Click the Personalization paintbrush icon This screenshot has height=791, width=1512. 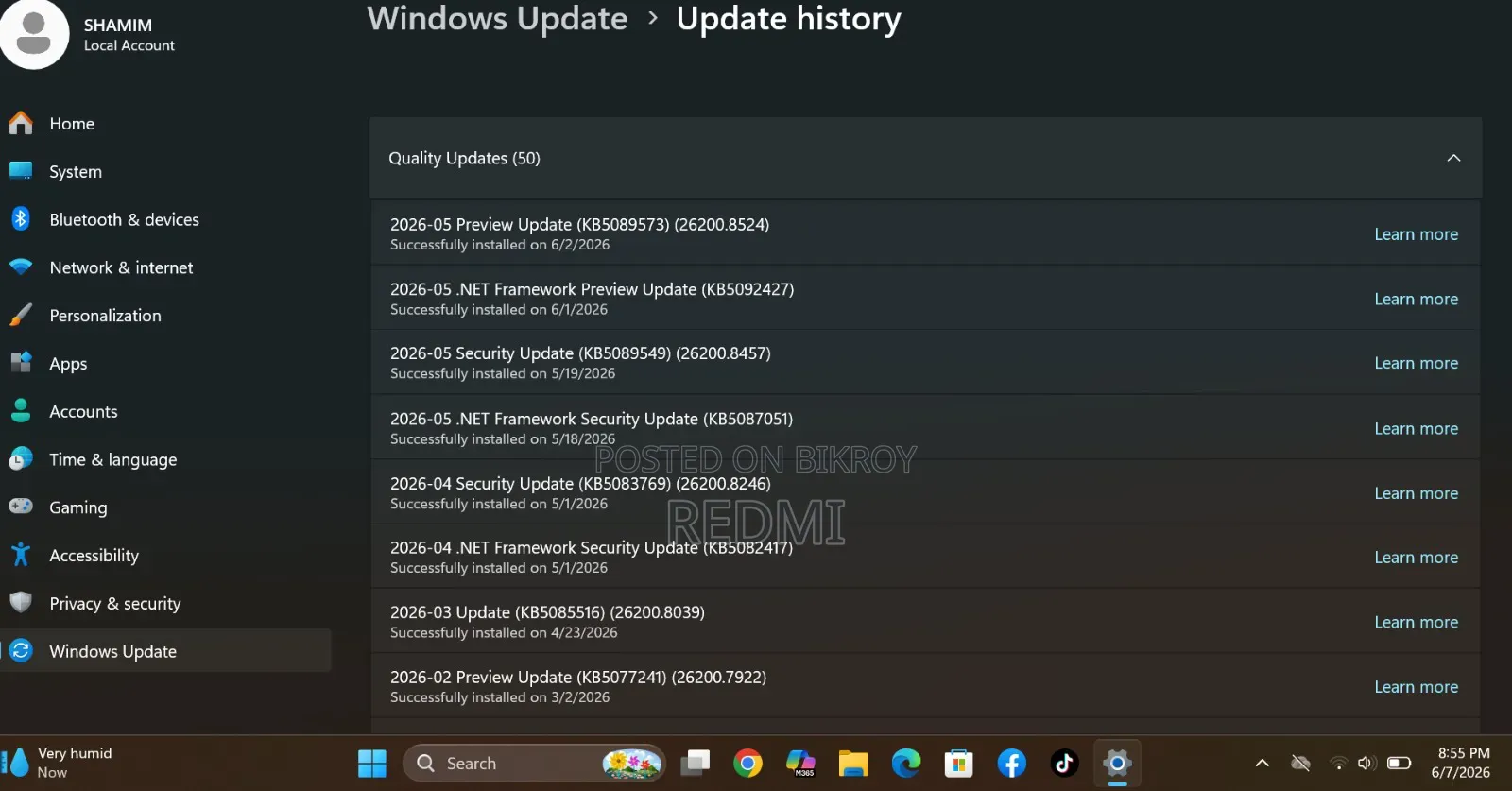pyautogui.click(x=21, y=316)
